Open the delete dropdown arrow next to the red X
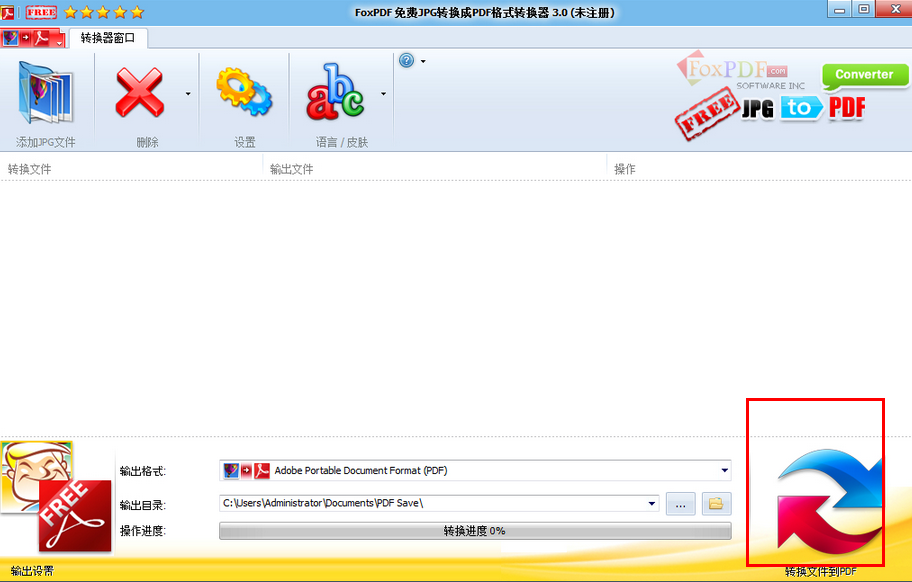This screenshot has width=912, height=582. [x=188, y=94]
